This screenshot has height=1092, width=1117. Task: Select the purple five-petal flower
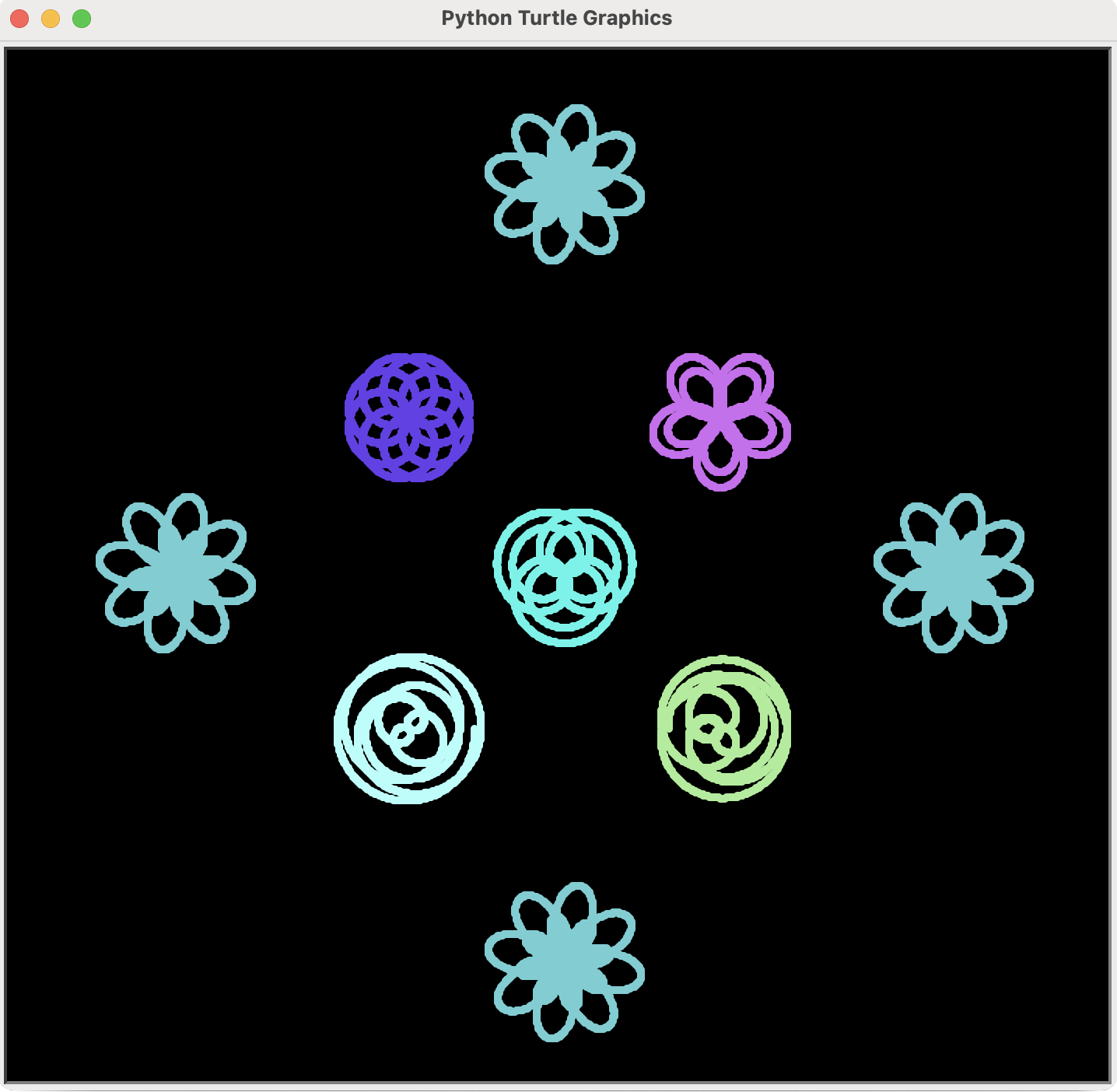tap(720, 422)
